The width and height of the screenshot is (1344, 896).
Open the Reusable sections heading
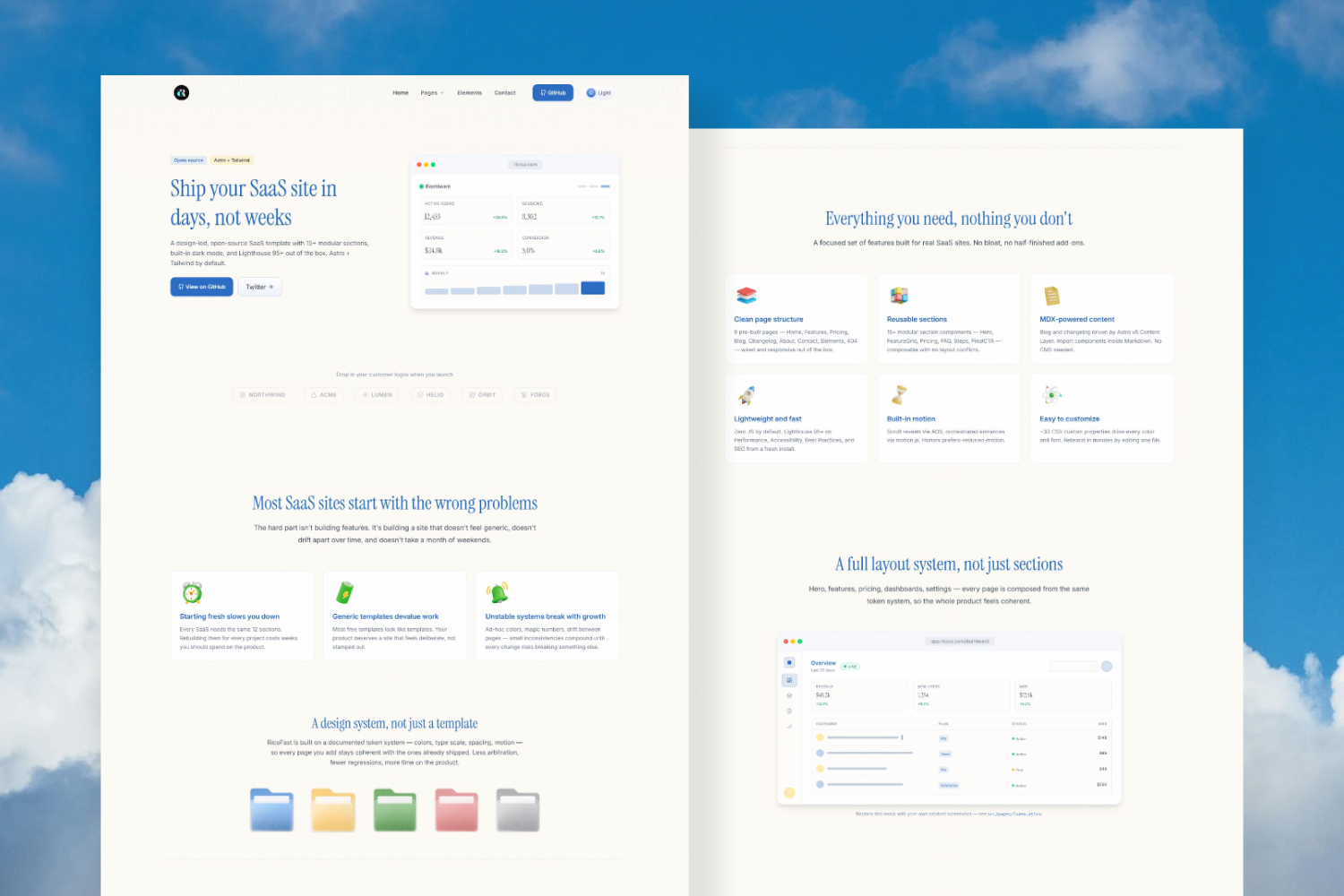pos(917,319)
